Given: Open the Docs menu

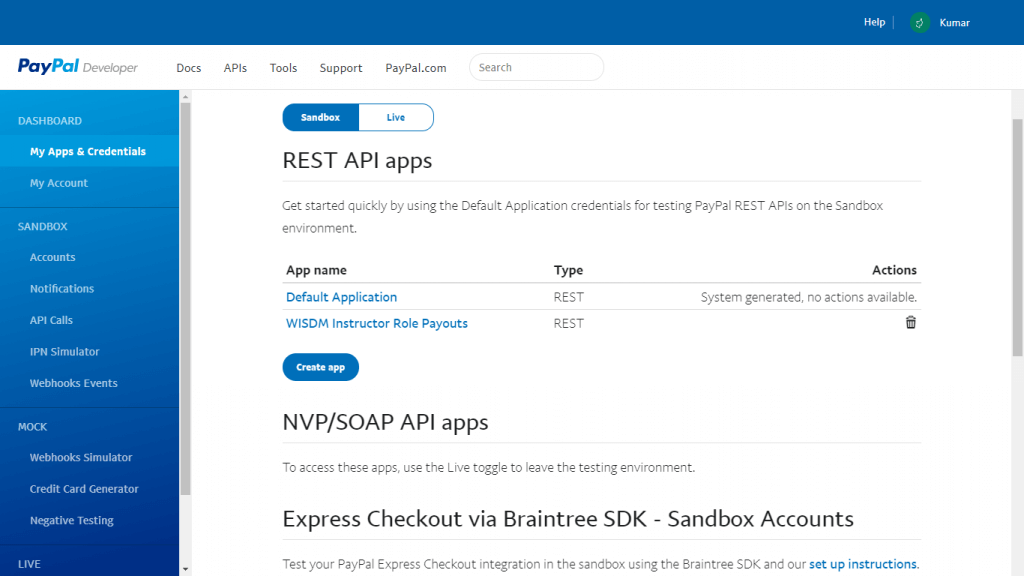Looking at the screenshot, I should 188,67.
